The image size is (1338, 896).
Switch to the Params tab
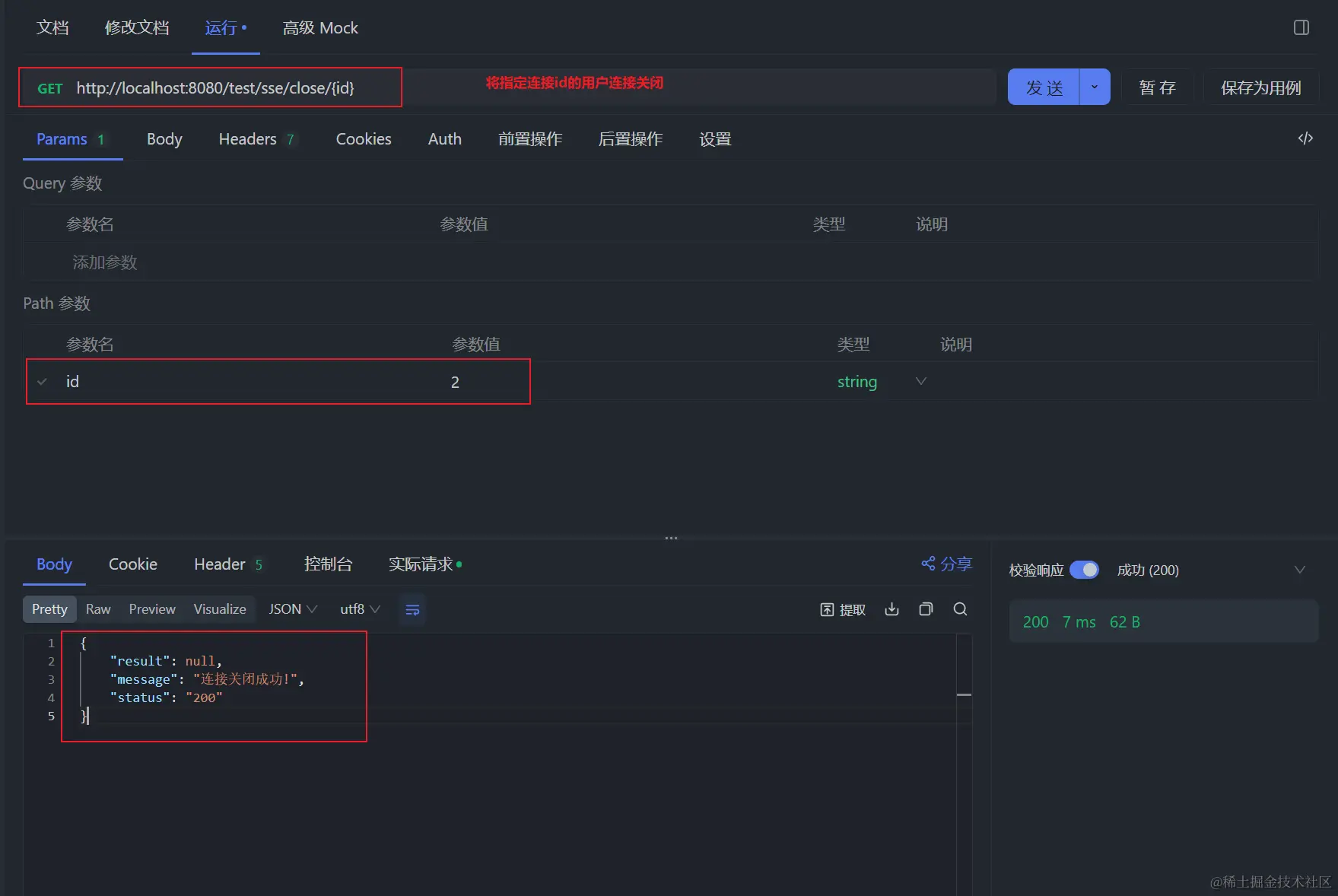point(71,139)
